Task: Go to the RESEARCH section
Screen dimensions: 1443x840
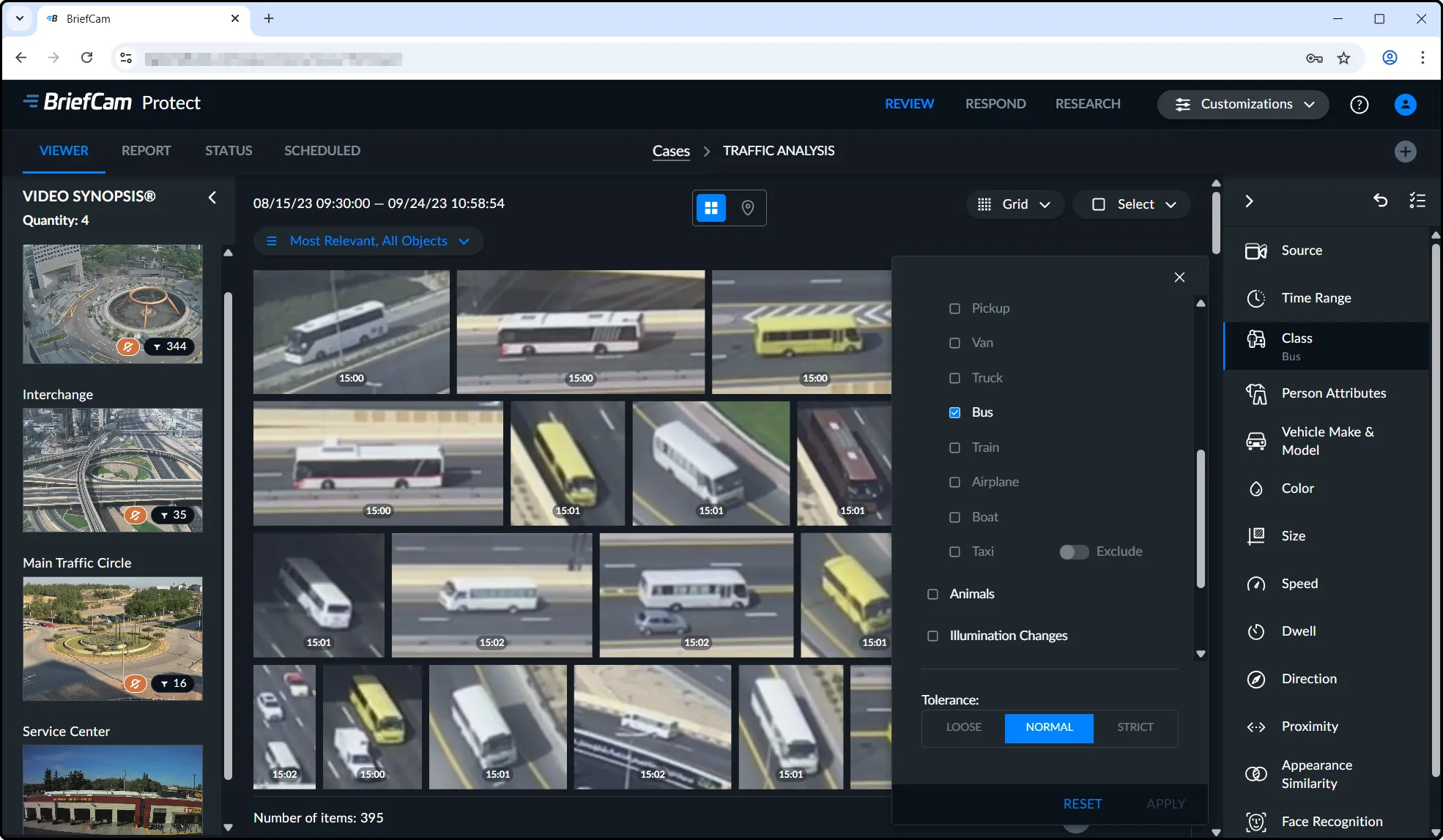Action: pos(1087,104)
